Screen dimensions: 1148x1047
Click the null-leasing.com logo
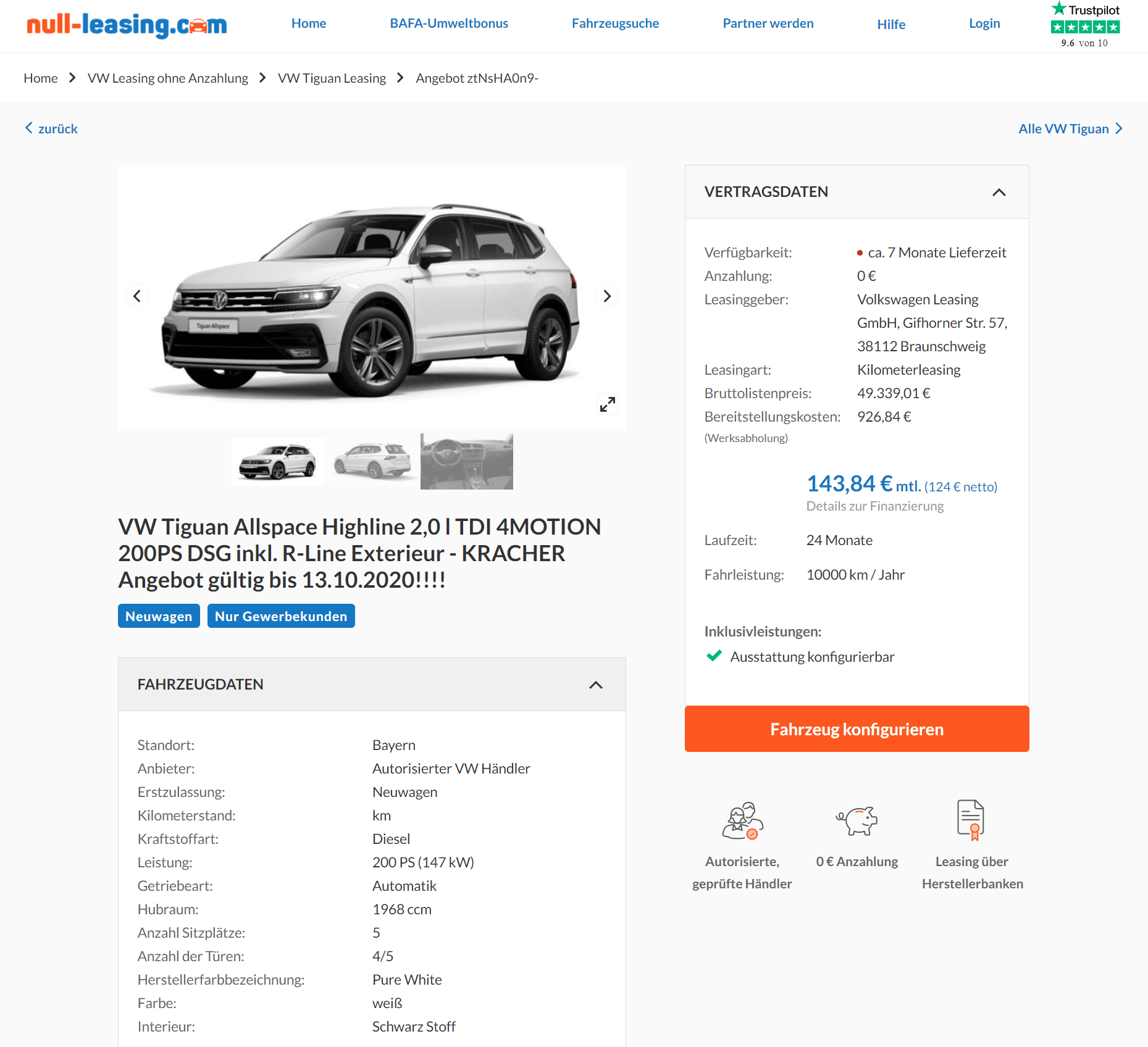click(x=127, y=25)
